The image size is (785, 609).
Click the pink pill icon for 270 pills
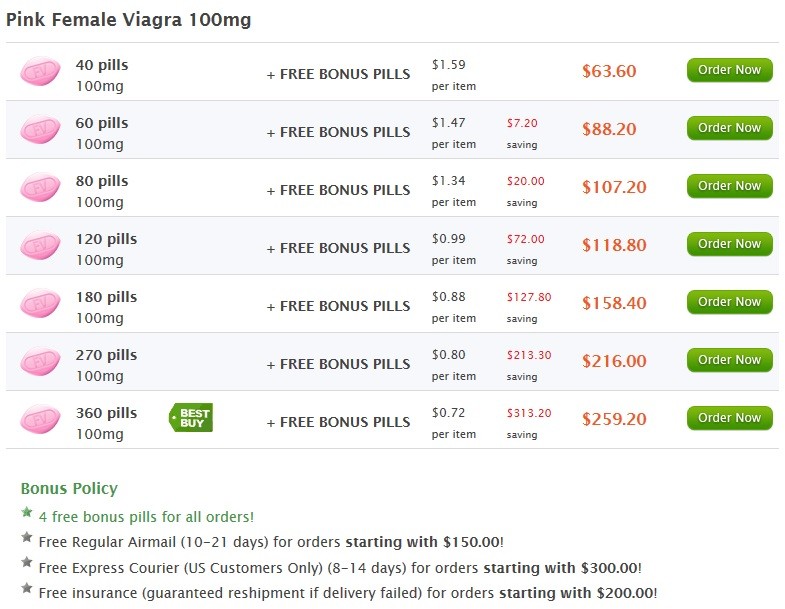pyautogui.click(x=40, y=361)
